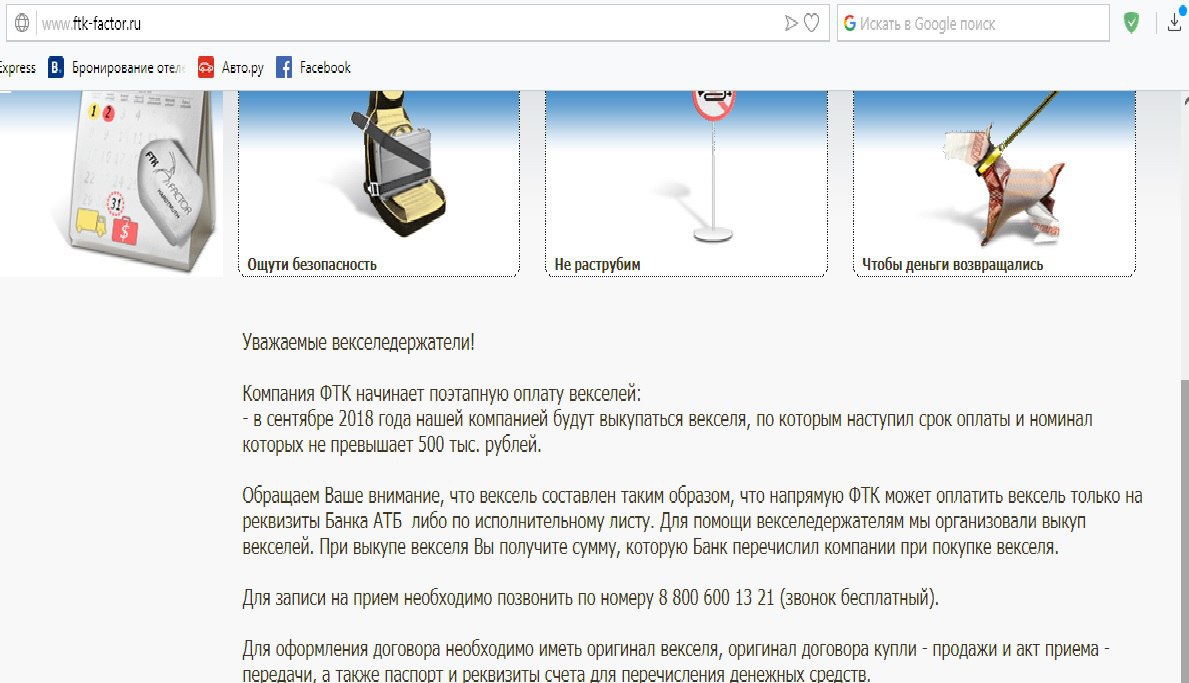Click the Facebook "f" bookmark icon
The image size is (1189, 683).
click(284, 67)
